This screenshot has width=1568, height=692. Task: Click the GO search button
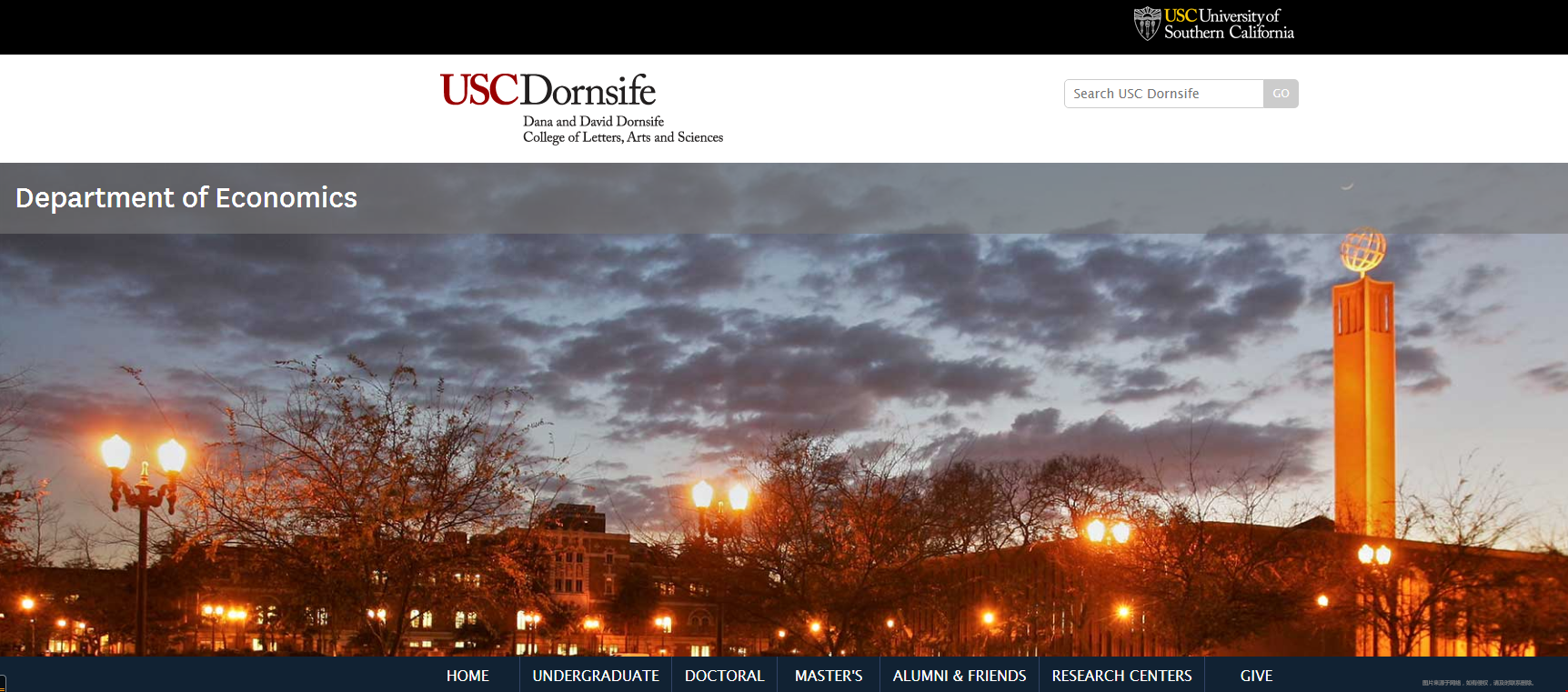point(1281,94)
